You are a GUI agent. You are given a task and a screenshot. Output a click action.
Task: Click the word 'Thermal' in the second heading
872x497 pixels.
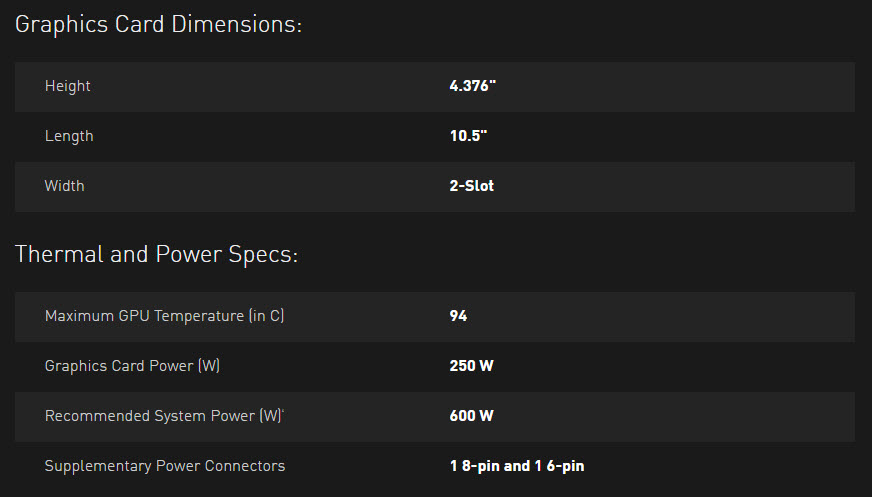(59, 255)
